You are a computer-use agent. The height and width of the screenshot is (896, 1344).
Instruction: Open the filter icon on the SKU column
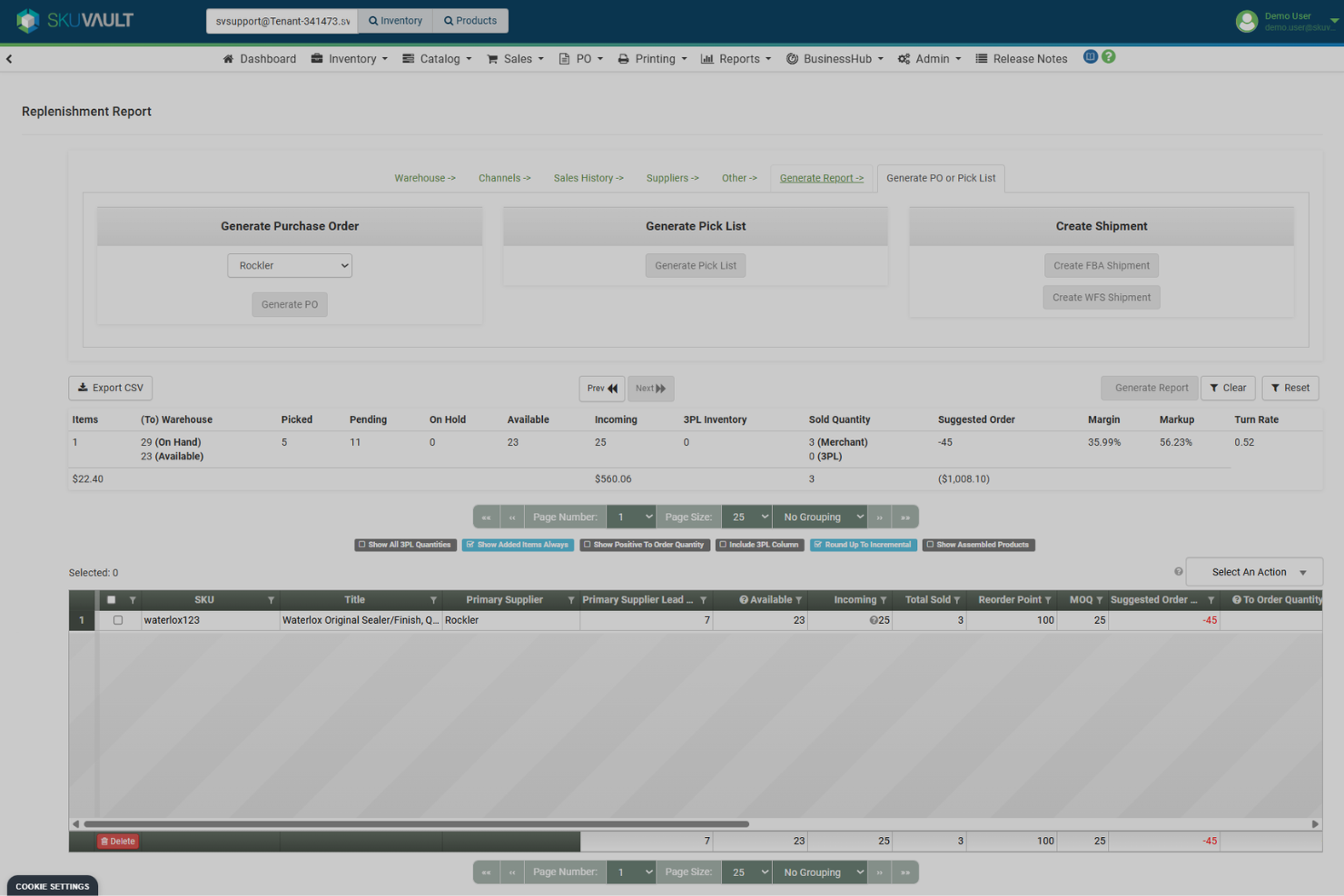click(271, 600)
